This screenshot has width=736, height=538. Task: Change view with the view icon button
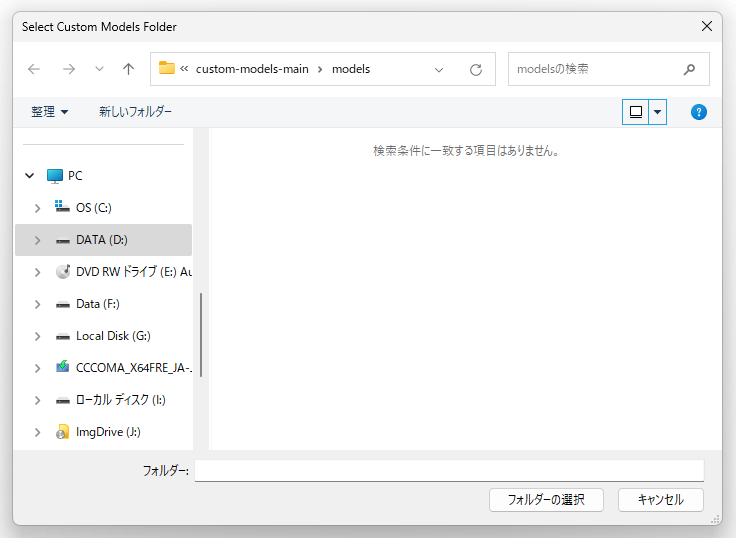[636, 112]
